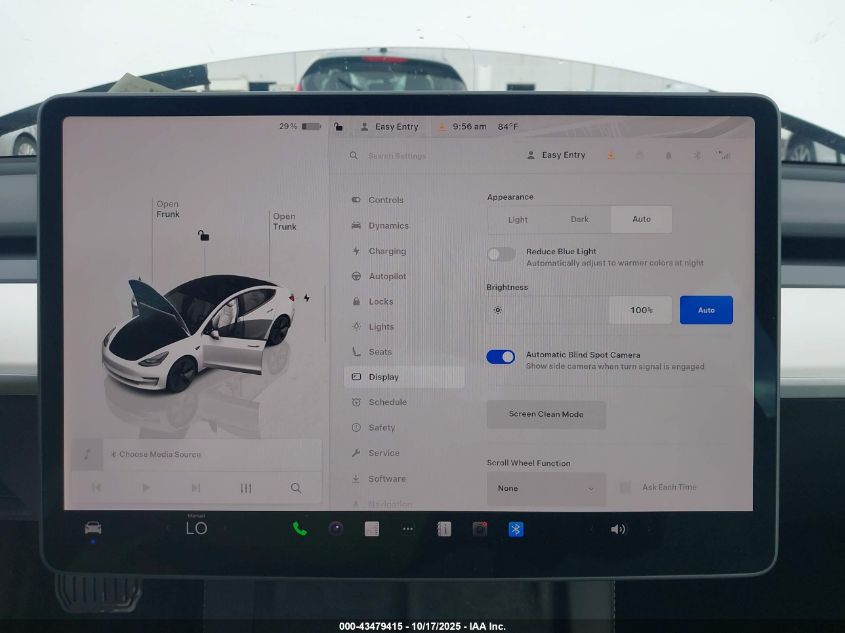Open the Choose Media Source selector
845x633 pixels.
pos(160,454)
